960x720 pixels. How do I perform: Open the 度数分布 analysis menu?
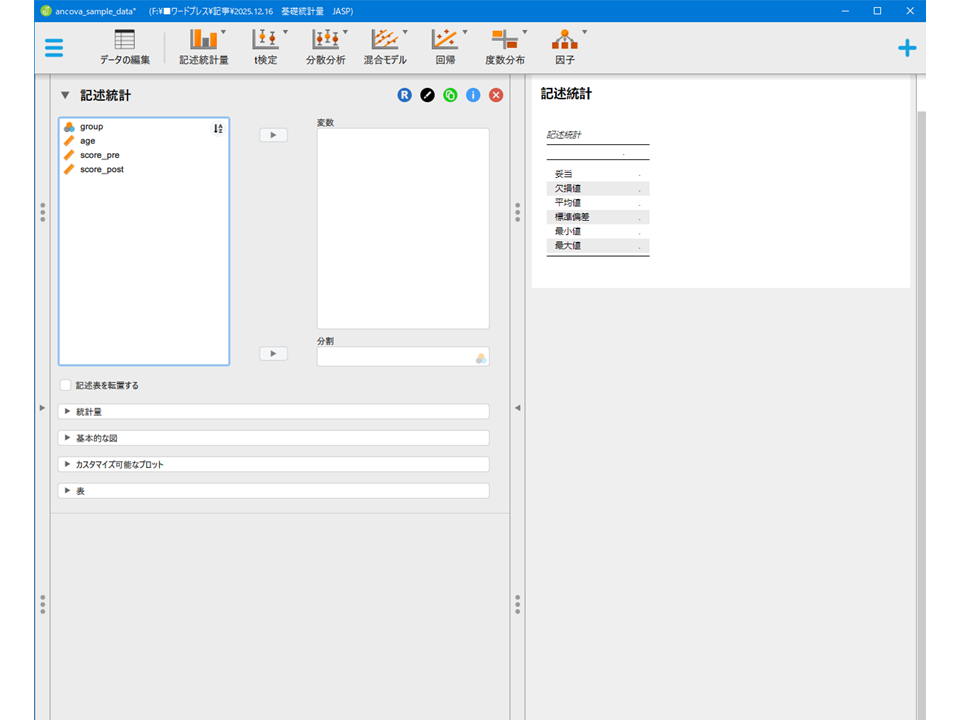tap(505, 47)
